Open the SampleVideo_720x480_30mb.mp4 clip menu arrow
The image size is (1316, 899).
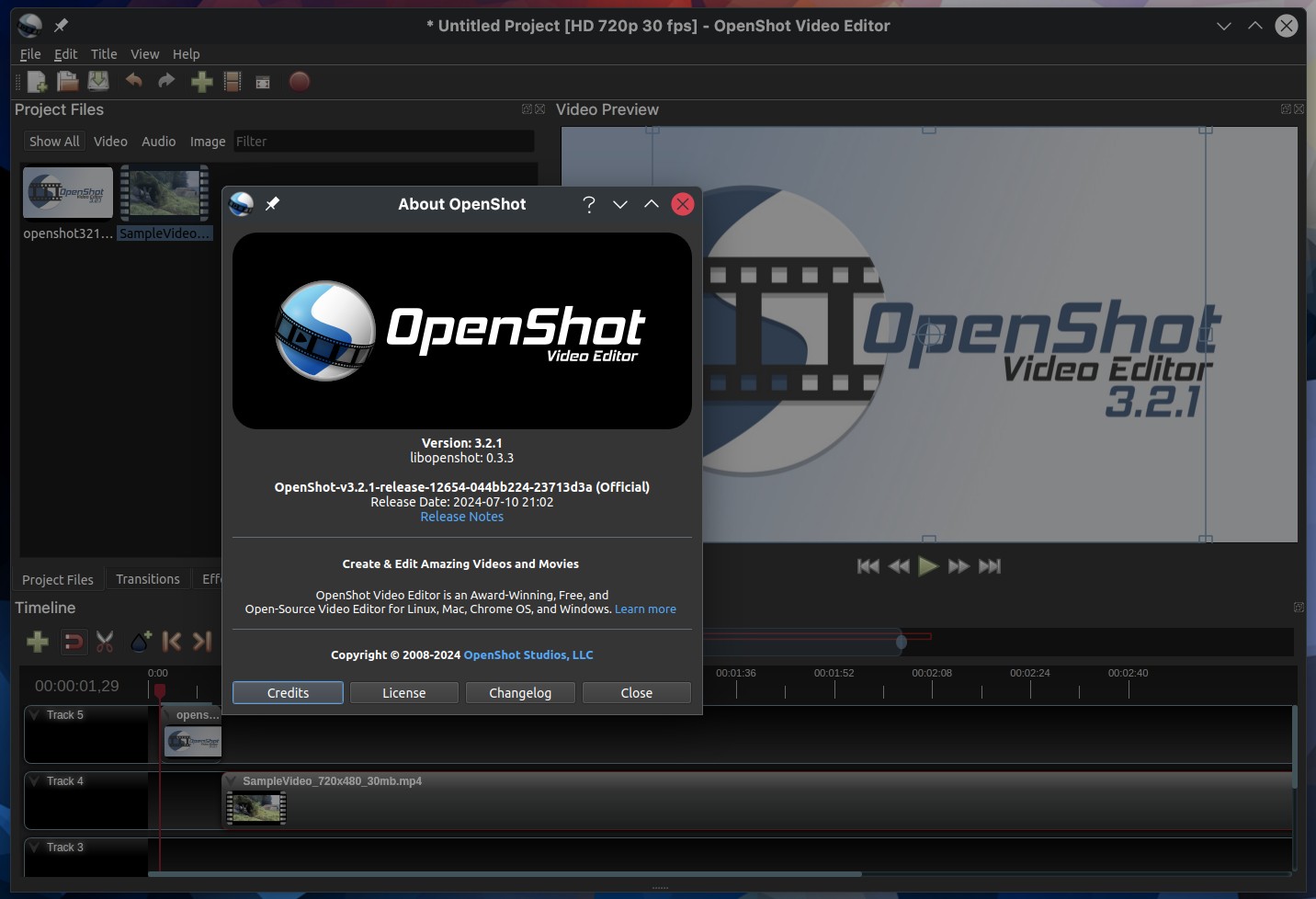[x=233, y=781]
